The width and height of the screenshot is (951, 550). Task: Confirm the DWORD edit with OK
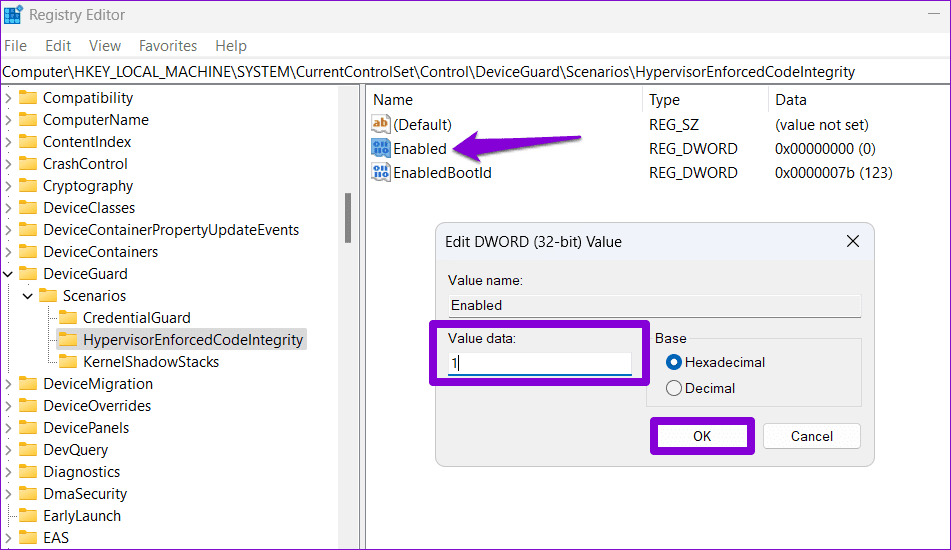click(x=702, y=436)
